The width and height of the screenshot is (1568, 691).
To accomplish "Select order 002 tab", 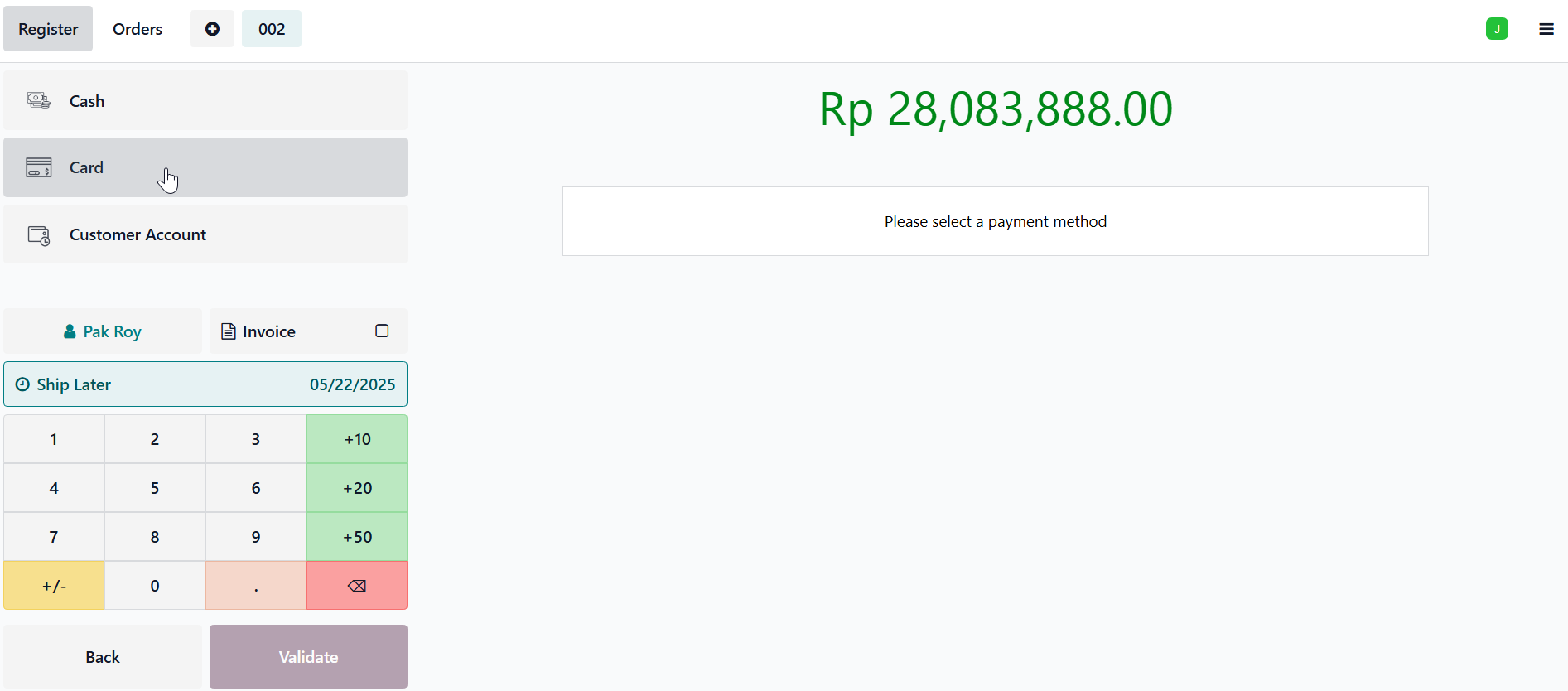I will coord(272,29).
